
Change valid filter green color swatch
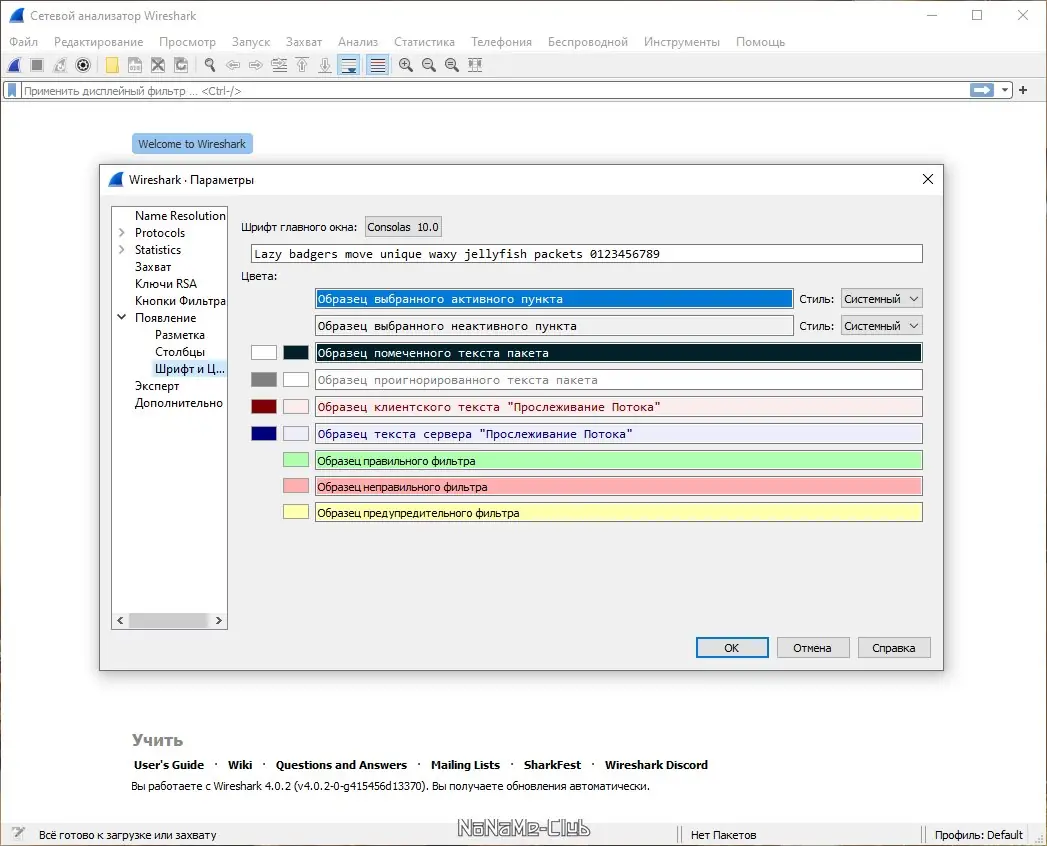click(x=296, y=459)
